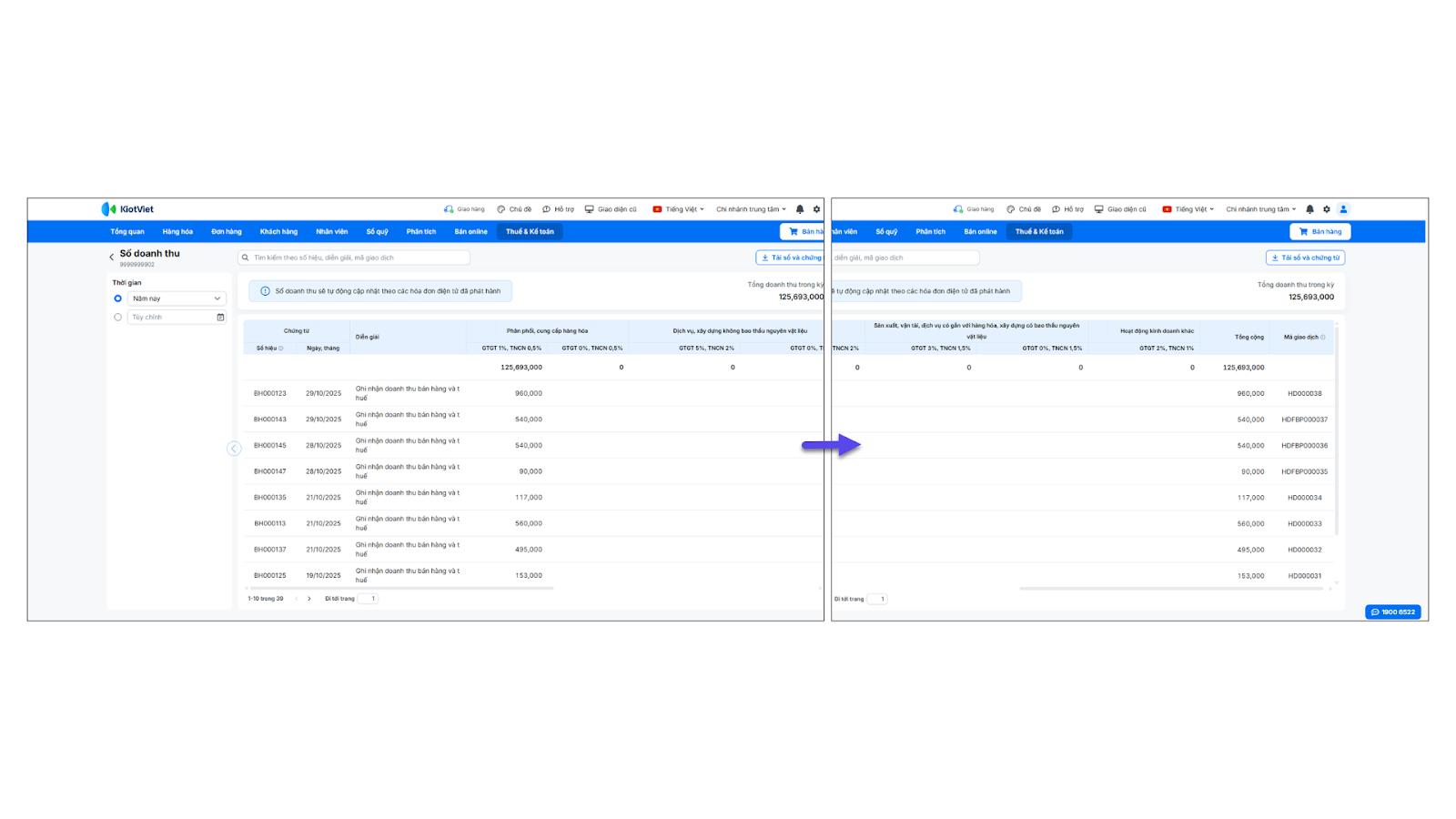Viewport: 1456px width, 819px height.
Task: Collapse the Thời gian filter sidebar
Action: tap(234, 449)
